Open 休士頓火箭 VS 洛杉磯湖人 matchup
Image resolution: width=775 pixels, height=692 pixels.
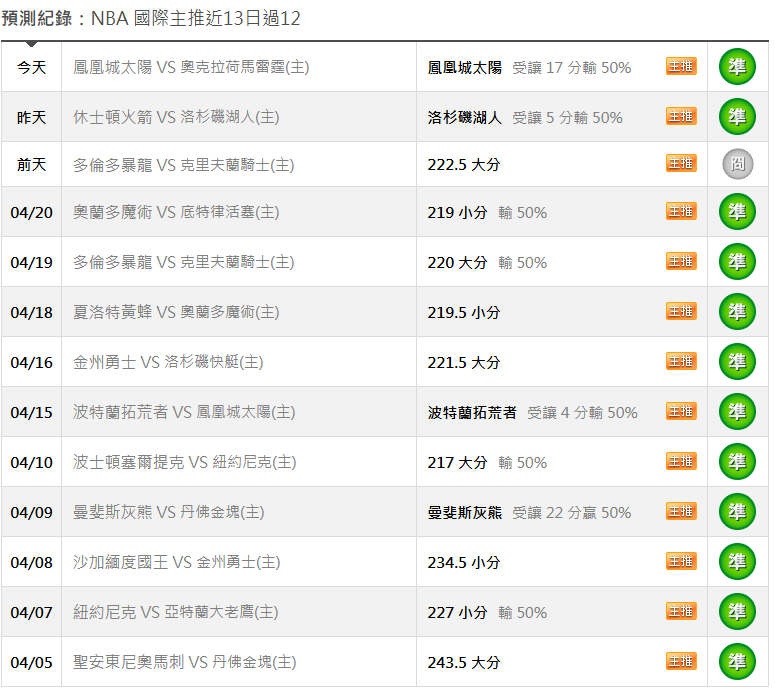point(176,117)
